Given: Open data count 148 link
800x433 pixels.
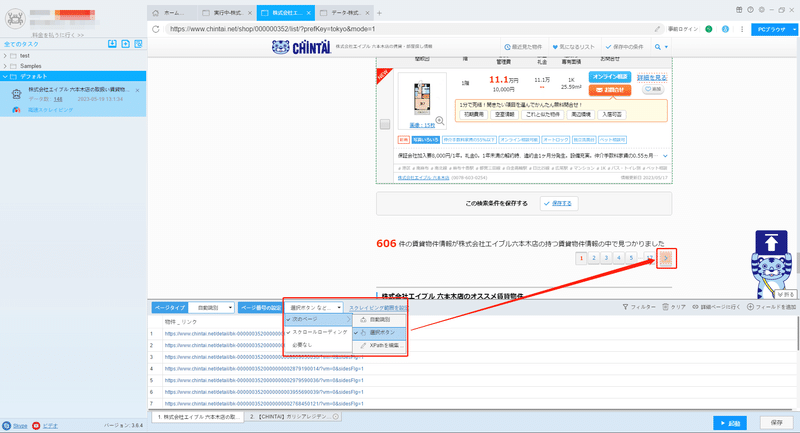Looking at the screenshot, I should pos(58,99).
